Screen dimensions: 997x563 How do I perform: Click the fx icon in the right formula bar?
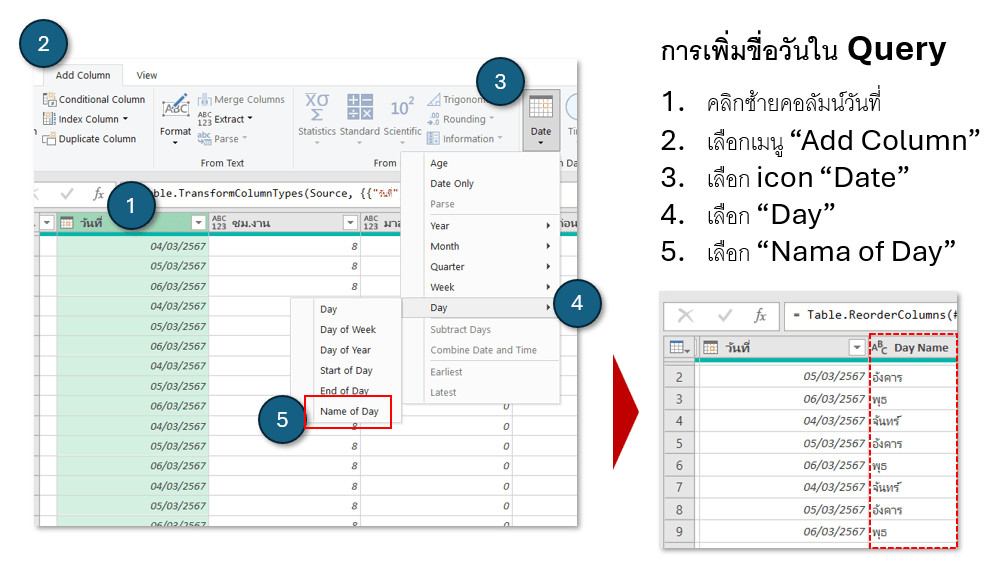[759, 315]
